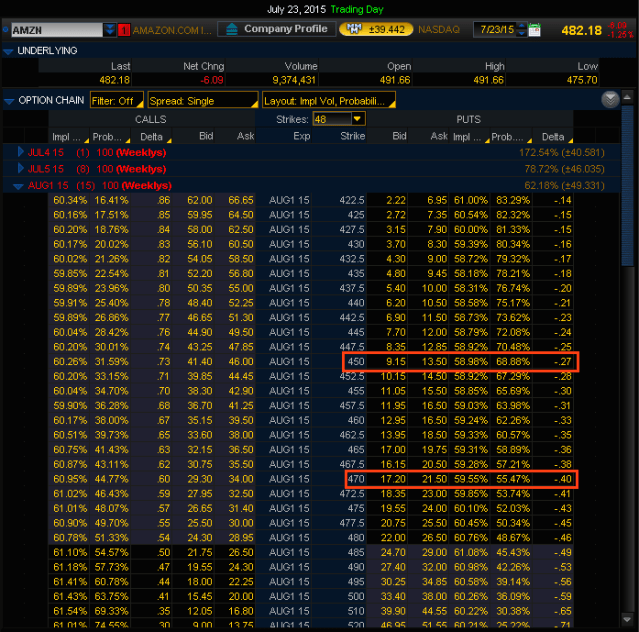639x632 pixels.
Task: Click the 430 strike call delta .83
Action: pos(164,244)
